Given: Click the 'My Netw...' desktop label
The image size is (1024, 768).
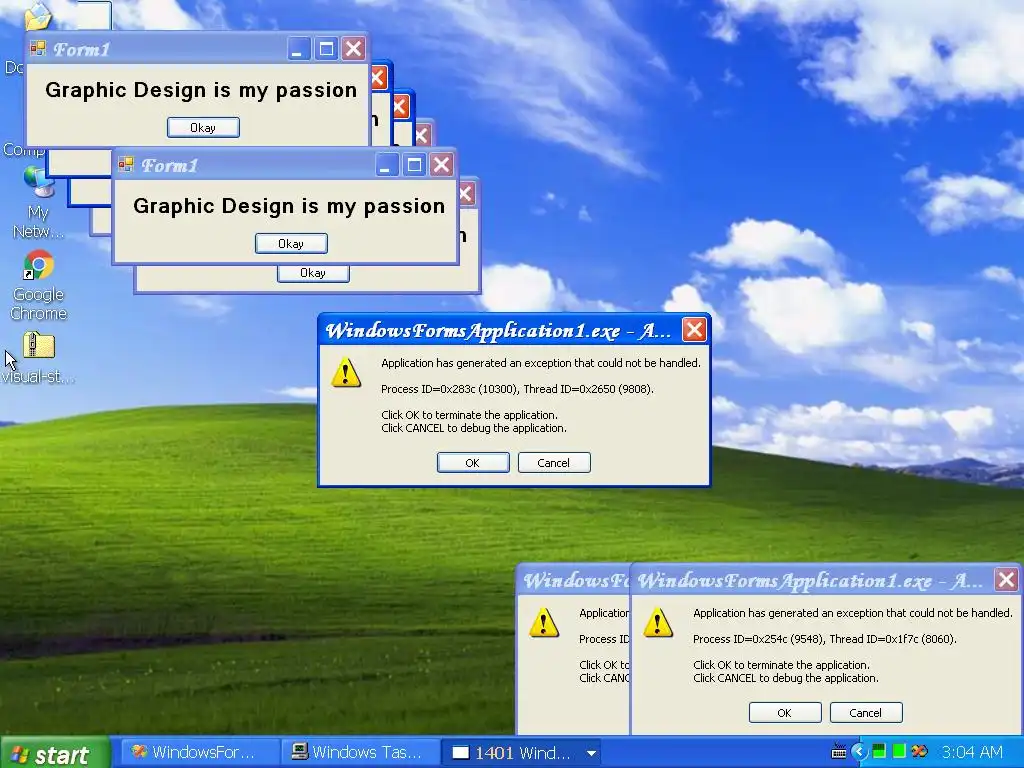Looking at the screenshot, I should click(39, 222).
